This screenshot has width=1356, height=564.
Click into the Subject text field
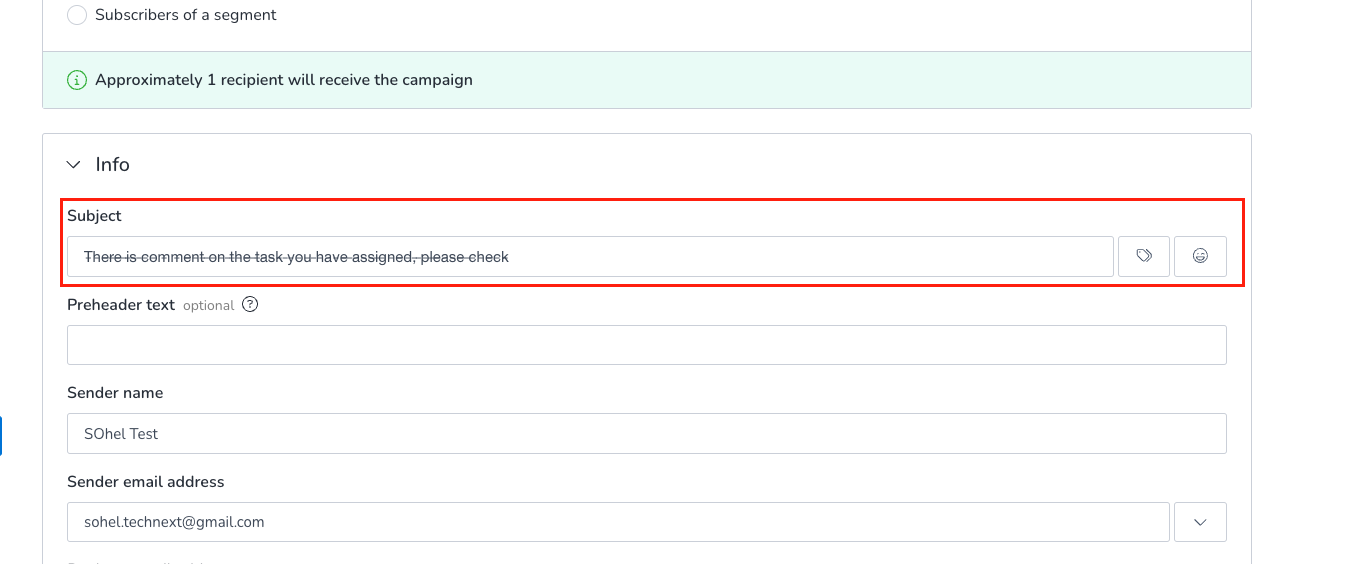click(590, 257)
